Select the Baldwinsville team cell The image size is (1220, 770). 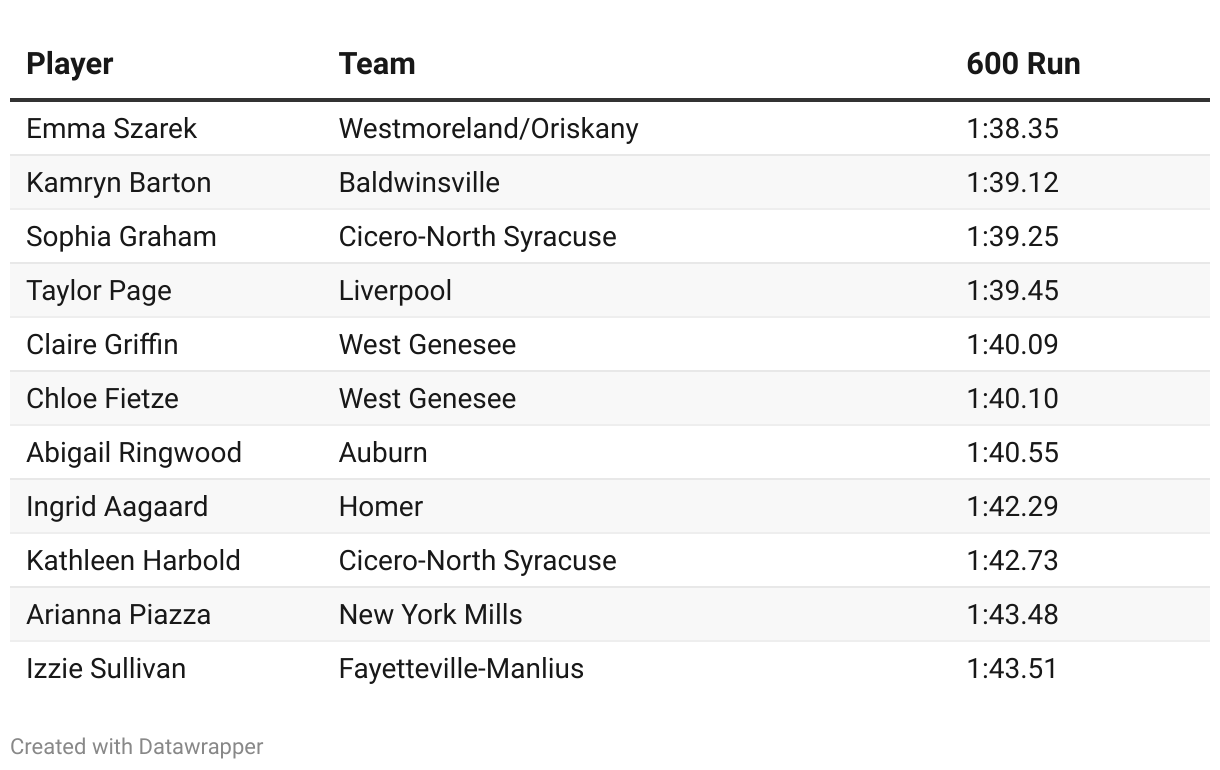tap(419, 183)
